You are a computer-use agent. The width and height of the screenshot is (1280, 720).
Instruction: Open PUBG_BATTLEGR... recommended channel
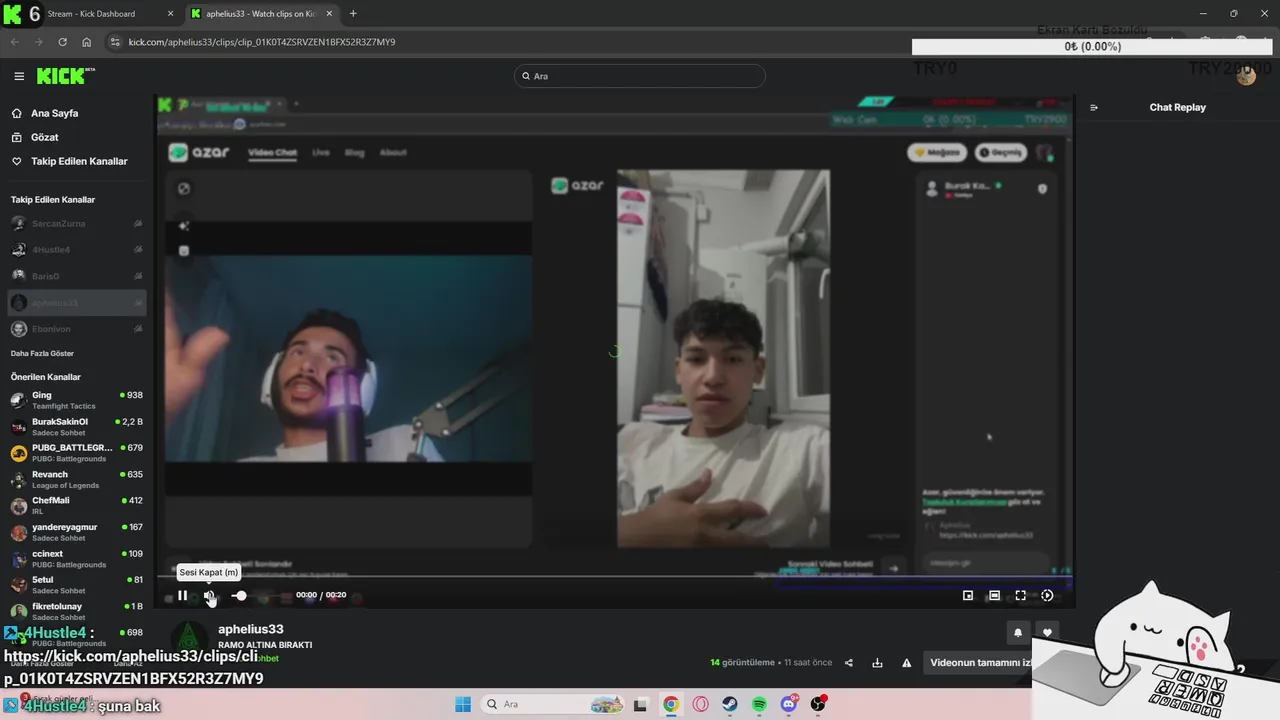[x=76, y=453]
